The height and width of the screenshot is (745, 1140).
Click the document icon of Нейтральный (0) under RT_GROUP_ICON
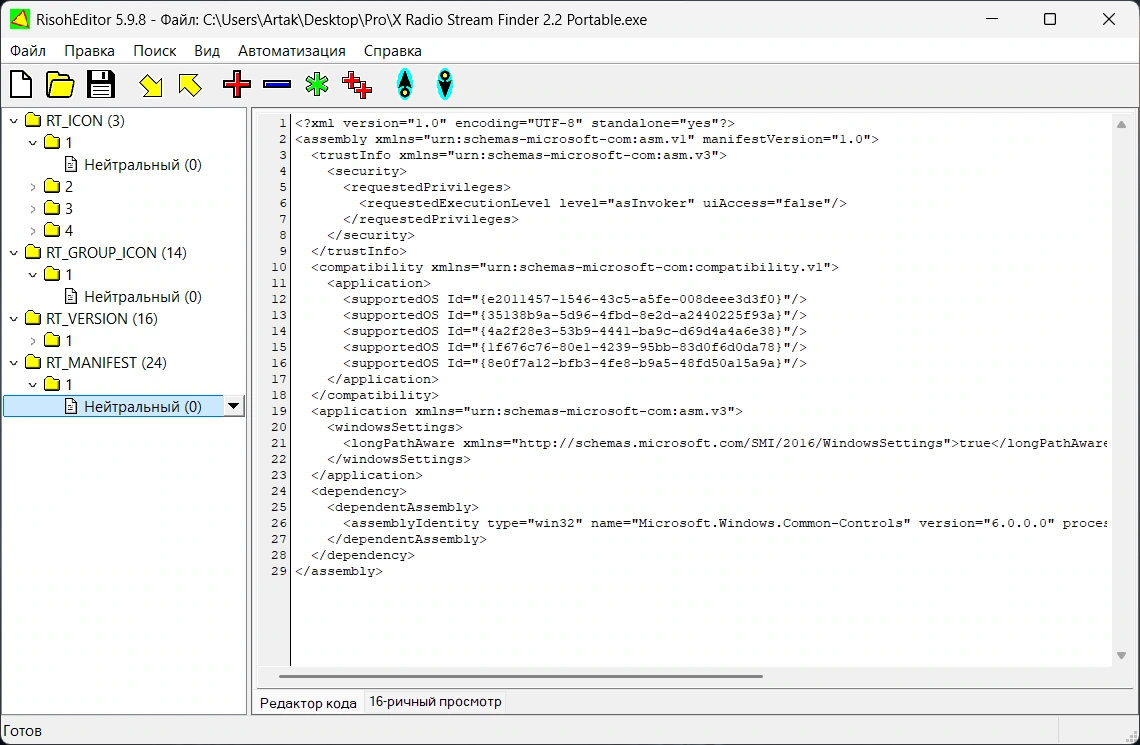pyautogui.click(x=71, y=297)
